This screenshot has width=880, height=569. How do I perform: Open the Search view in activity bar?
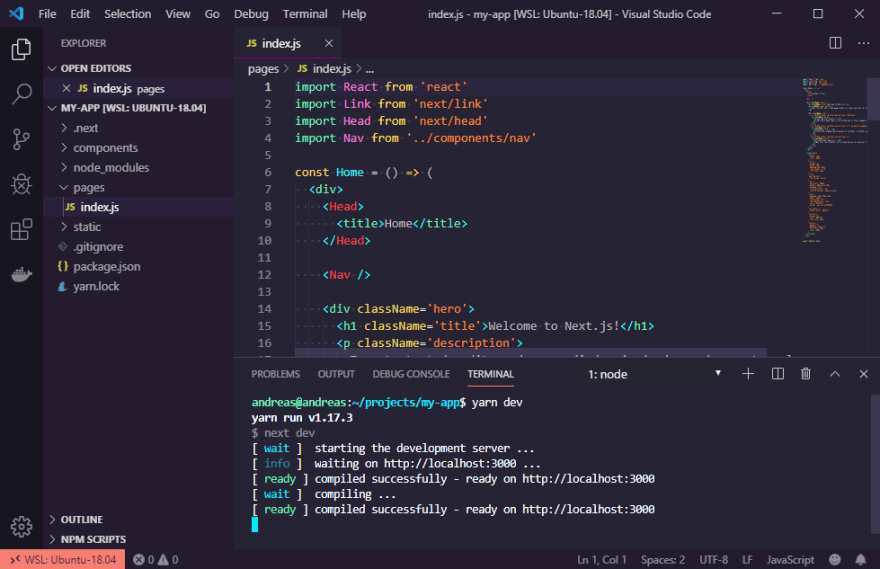pyautogui.click(x=21, y=94)
